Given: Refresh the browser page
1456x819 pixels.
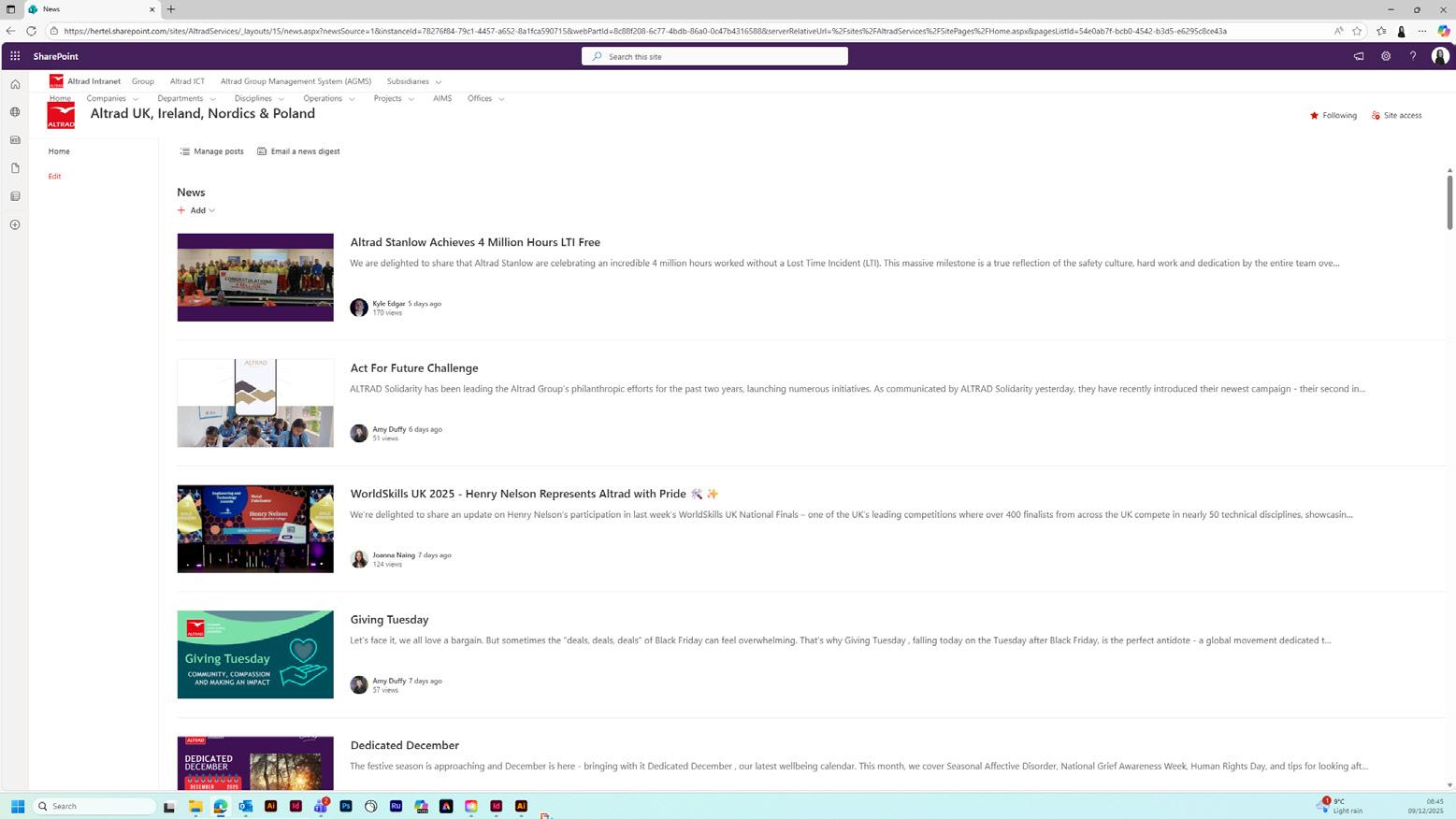Looking at the screenshot, I should [31, 31].
